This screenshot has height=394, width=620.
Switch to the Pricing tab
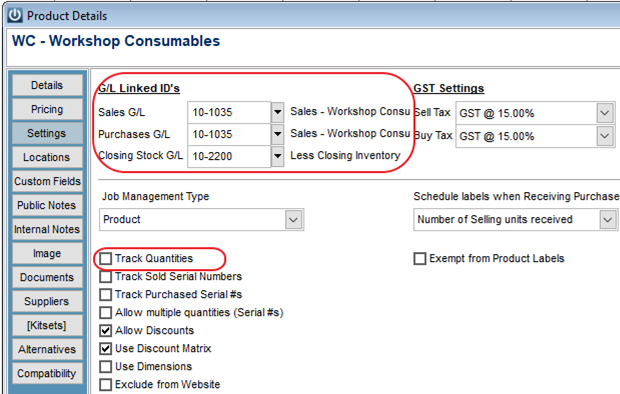pyautogui.click(x=47, y=109)
